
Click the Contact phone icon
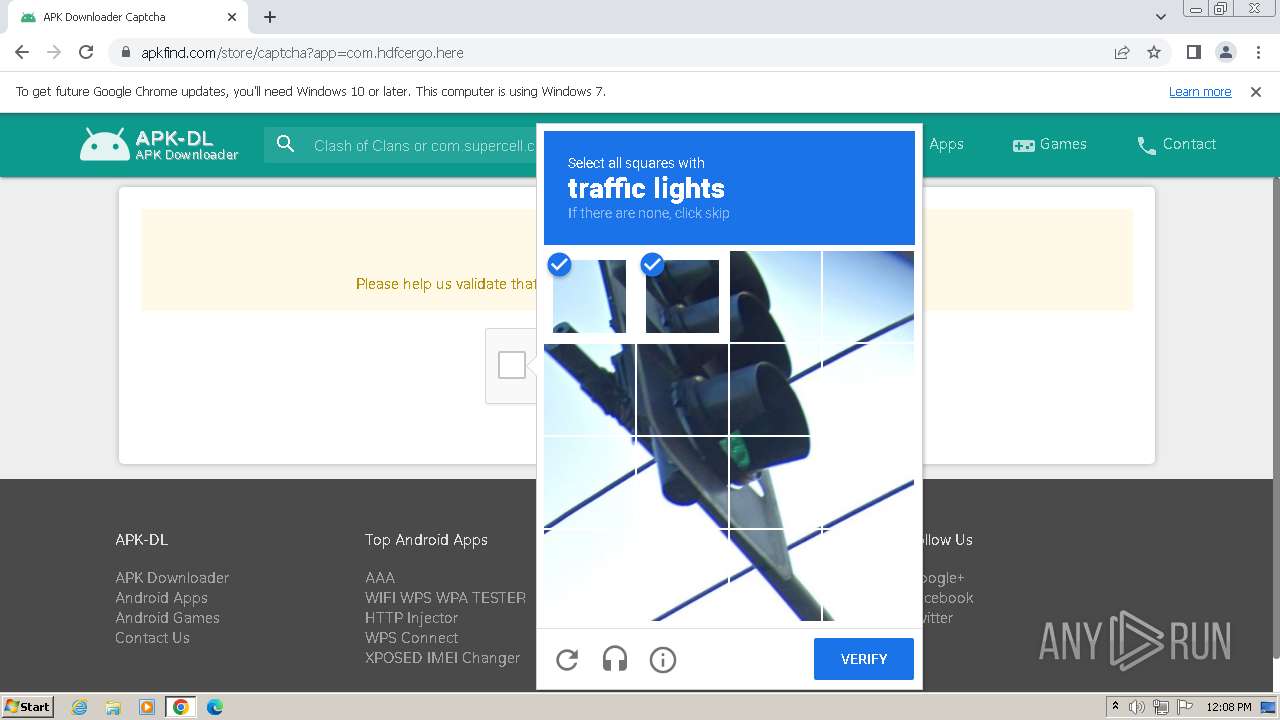[x=1147, y=146]
